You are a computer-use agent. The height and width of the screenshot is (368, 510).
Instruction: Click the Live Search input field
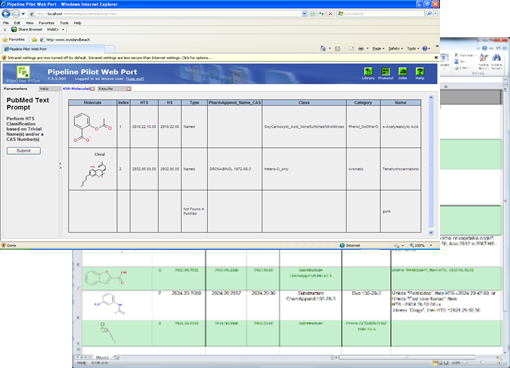383,14
